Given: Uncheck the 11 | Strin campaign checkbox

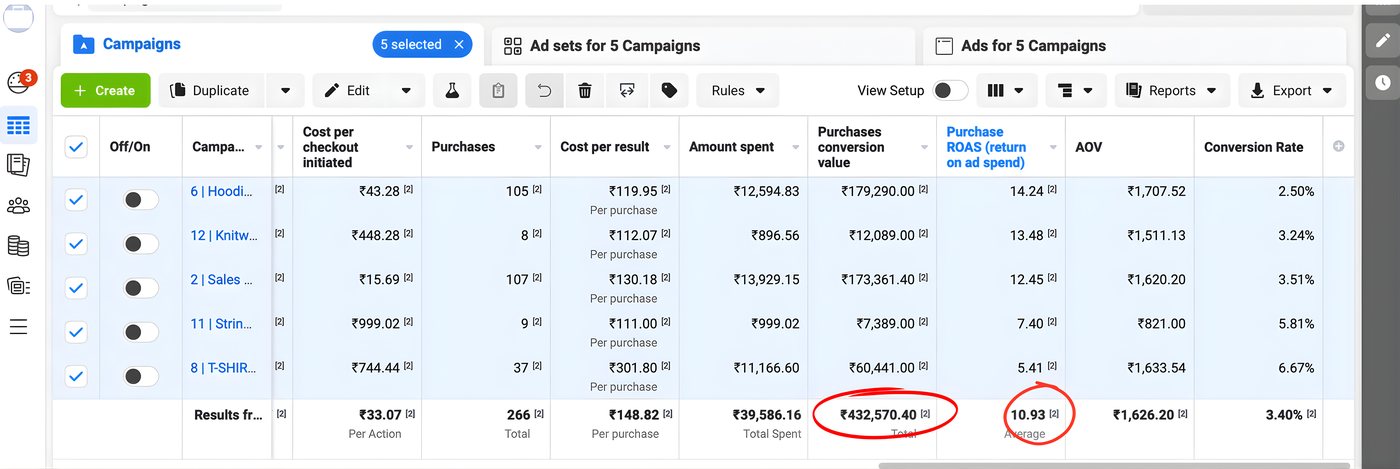Looking at the screenshot, I should coord(76,332).
